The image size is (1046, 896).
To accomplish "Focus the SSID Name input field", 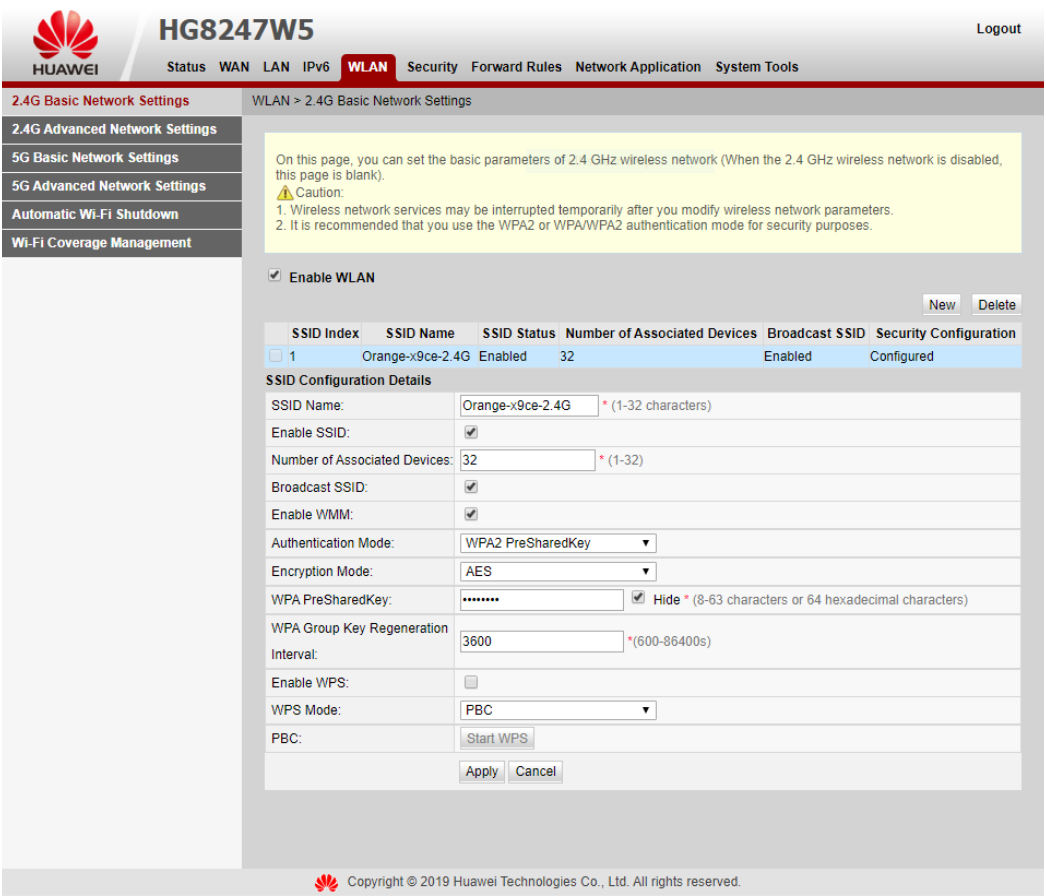I will (x=529, y=406).
